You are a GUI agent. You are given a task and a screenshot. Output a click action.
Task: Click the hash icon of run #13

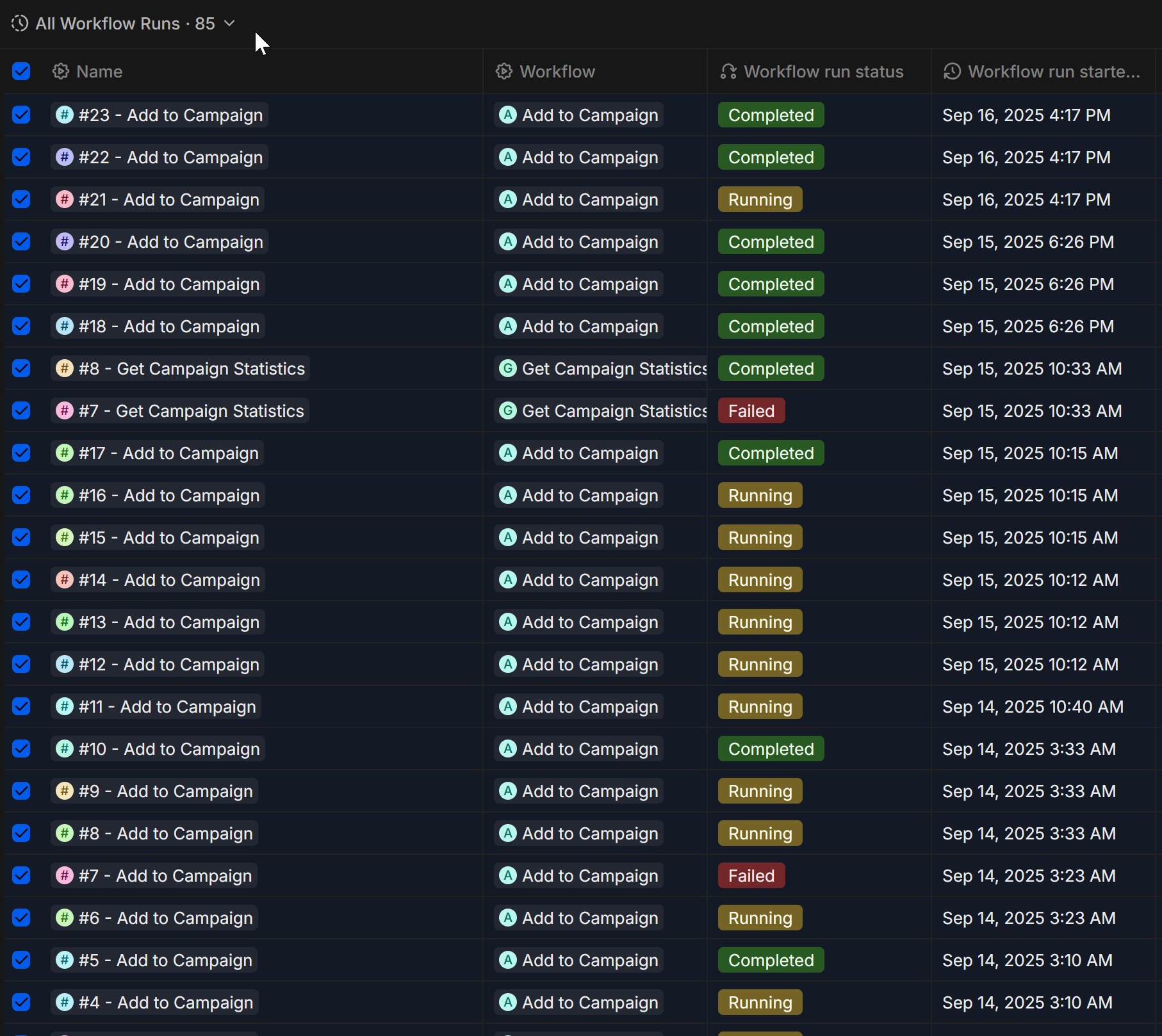[65, 622]
